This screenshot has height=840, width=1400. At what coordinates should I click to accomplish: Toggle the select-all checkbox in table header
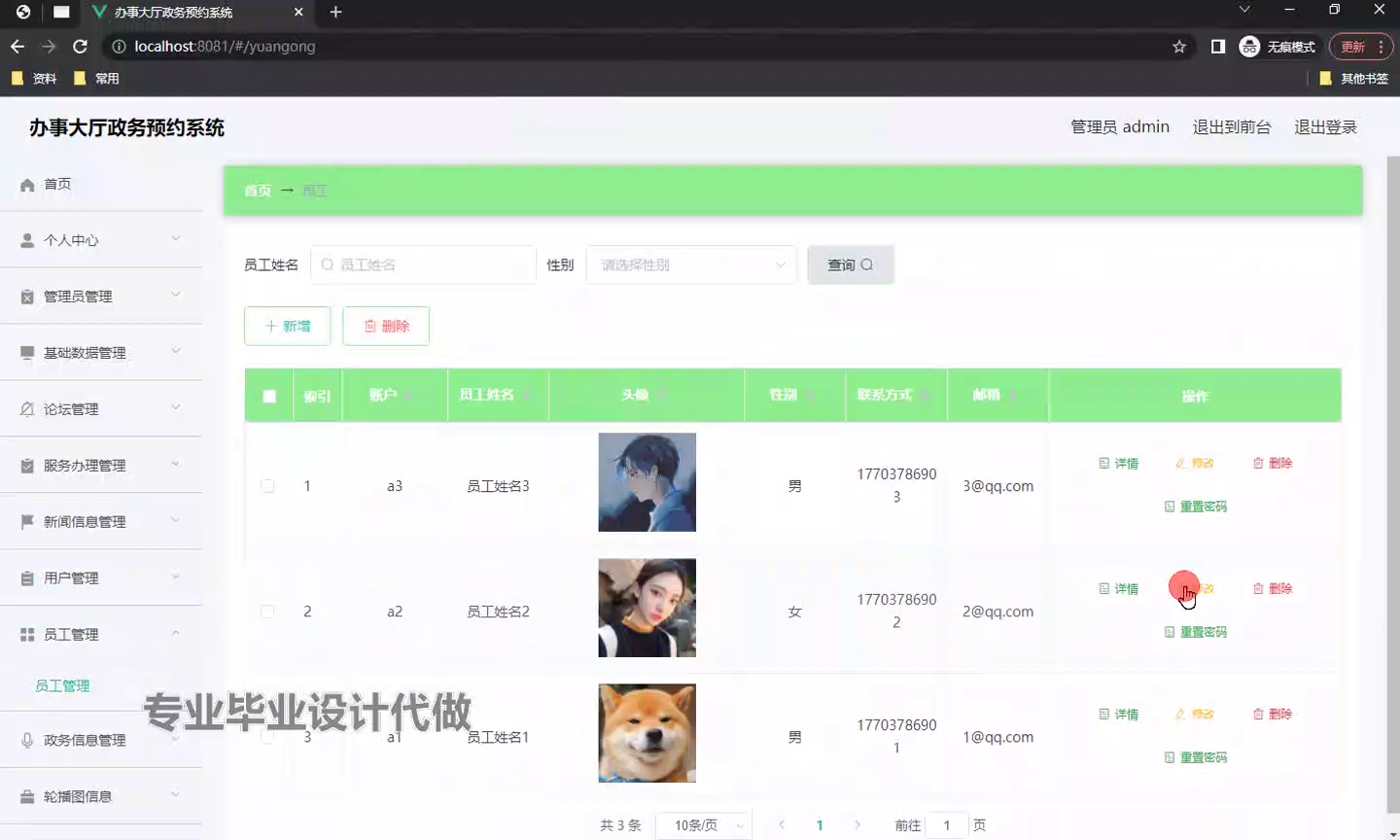pyautogui.click(x=269, y=396)
